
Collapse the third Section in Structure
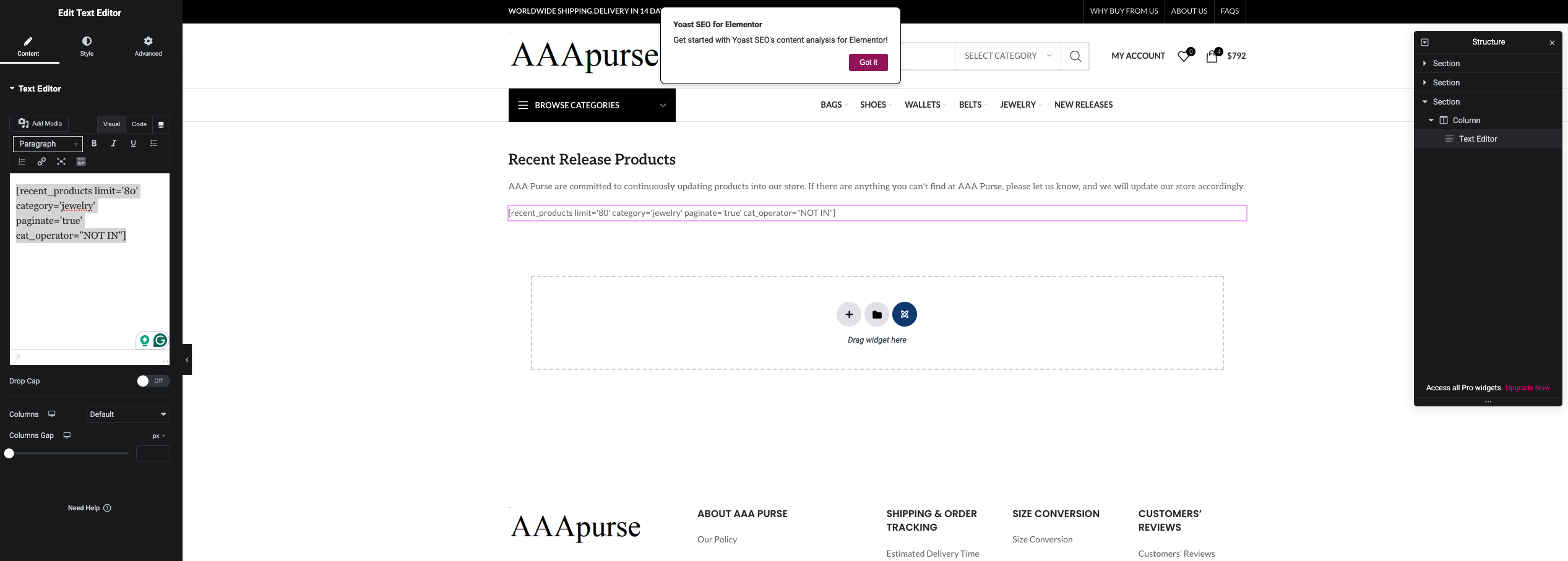(x=1424, y=102)
